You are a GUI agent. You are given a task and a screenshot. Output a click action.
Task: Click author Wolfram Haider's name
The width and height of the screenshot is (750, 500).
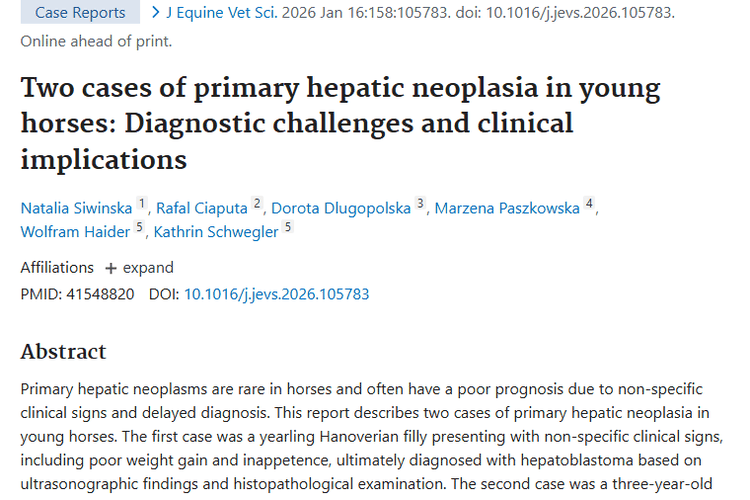pyautogui.click(x=75, y=232)
